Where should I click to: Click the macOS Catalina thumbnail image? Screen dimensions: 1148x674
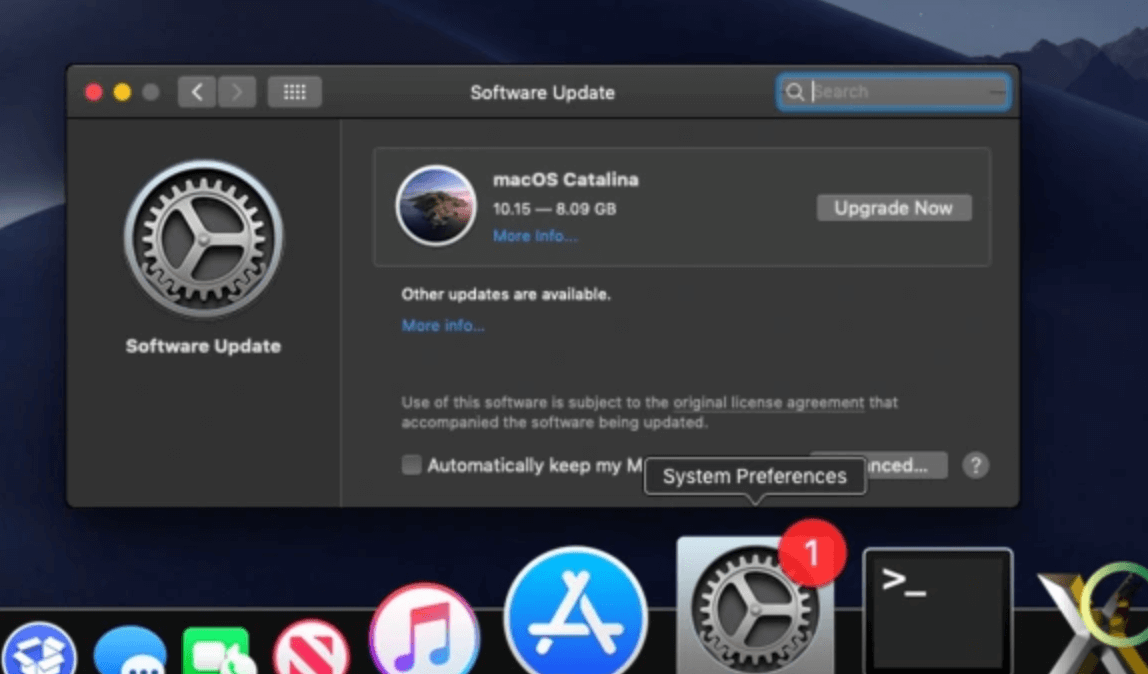pyautogui.click(x=436, y=205)
